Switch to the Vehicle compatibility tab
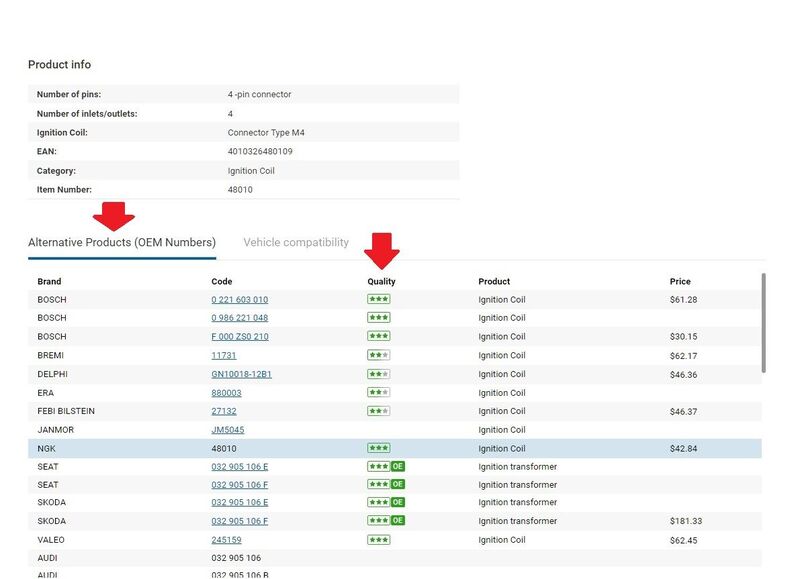The width and height of the screenshot is (800, 579). (296, 242)
